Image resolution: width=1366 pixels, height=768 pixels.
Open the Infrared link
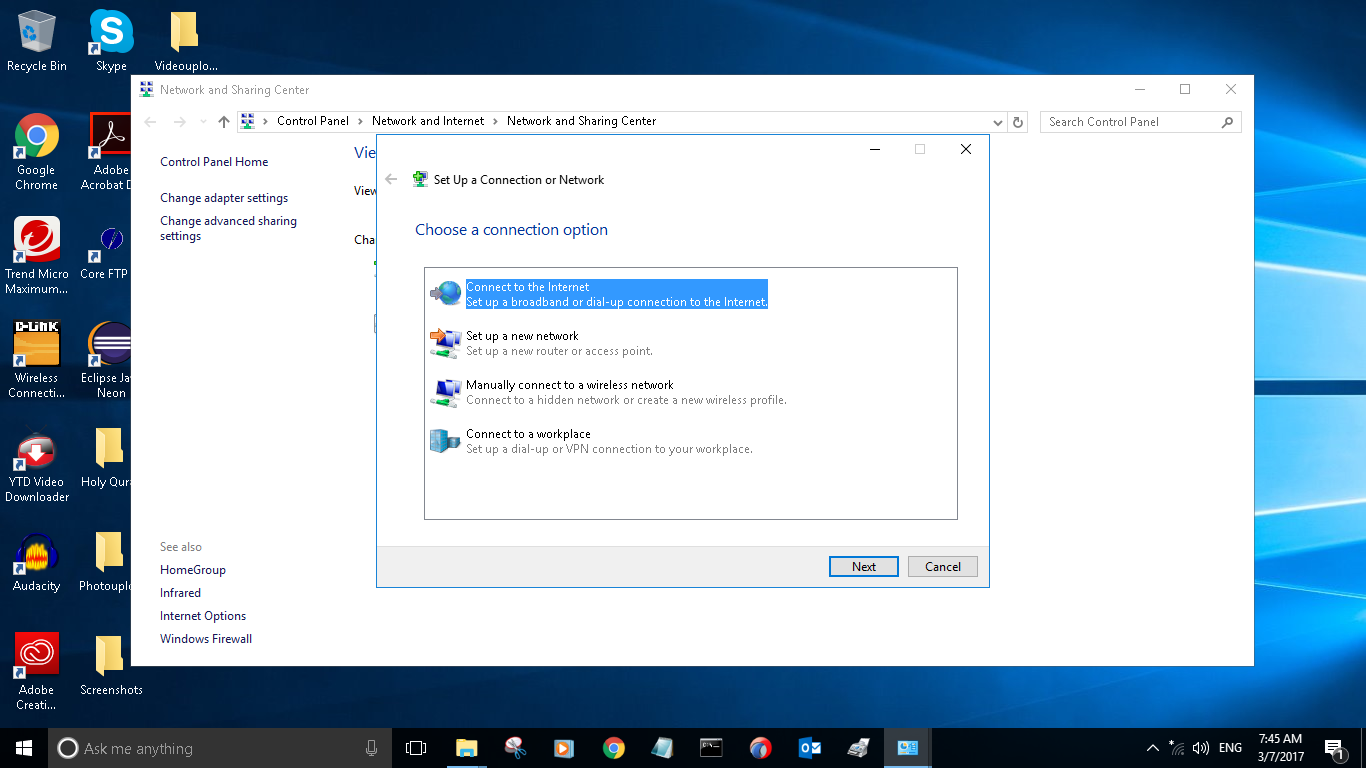[180, 593]
